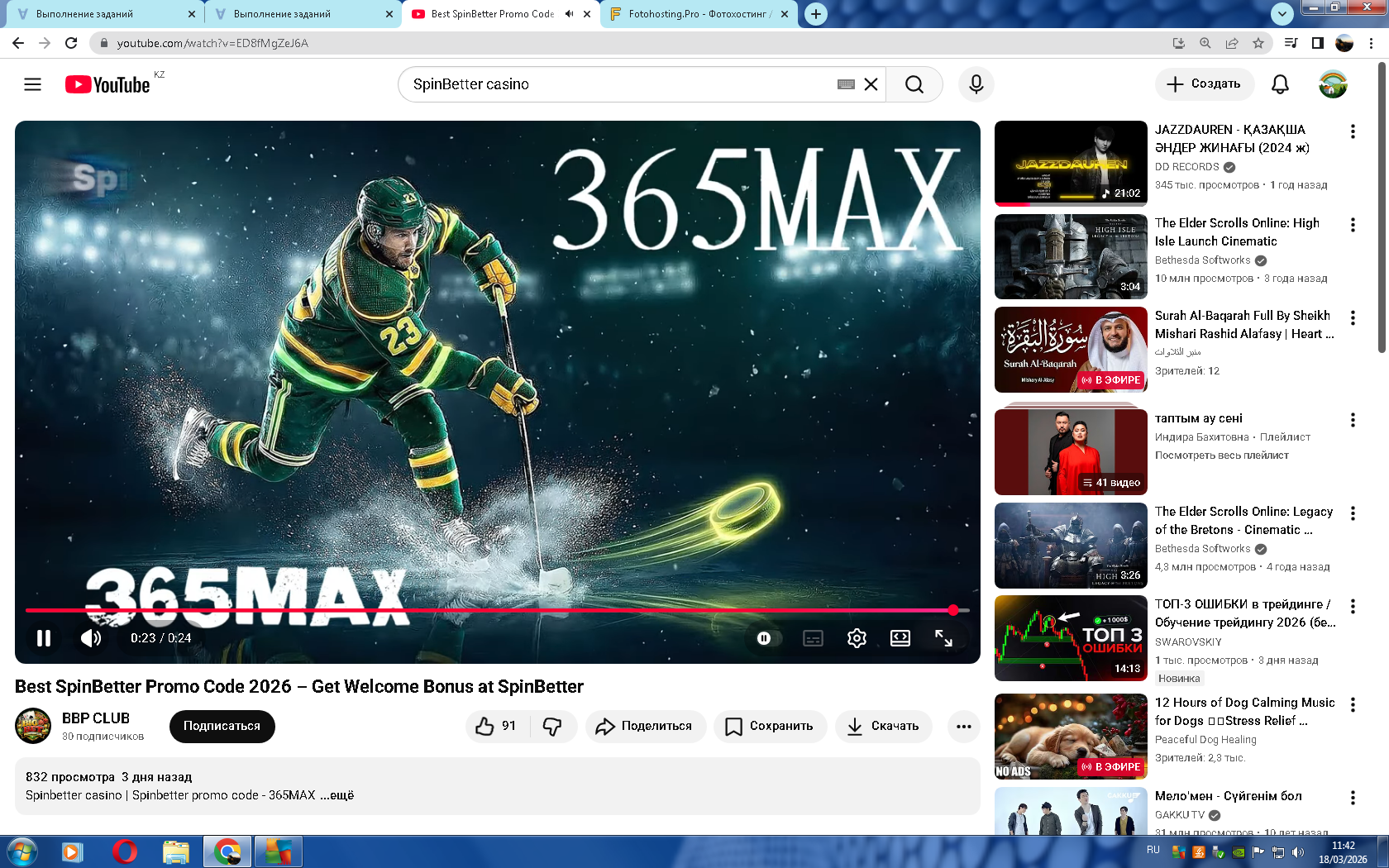1389x868 pixels.
Task: Pause the video
Action: [x=44, y=638]
